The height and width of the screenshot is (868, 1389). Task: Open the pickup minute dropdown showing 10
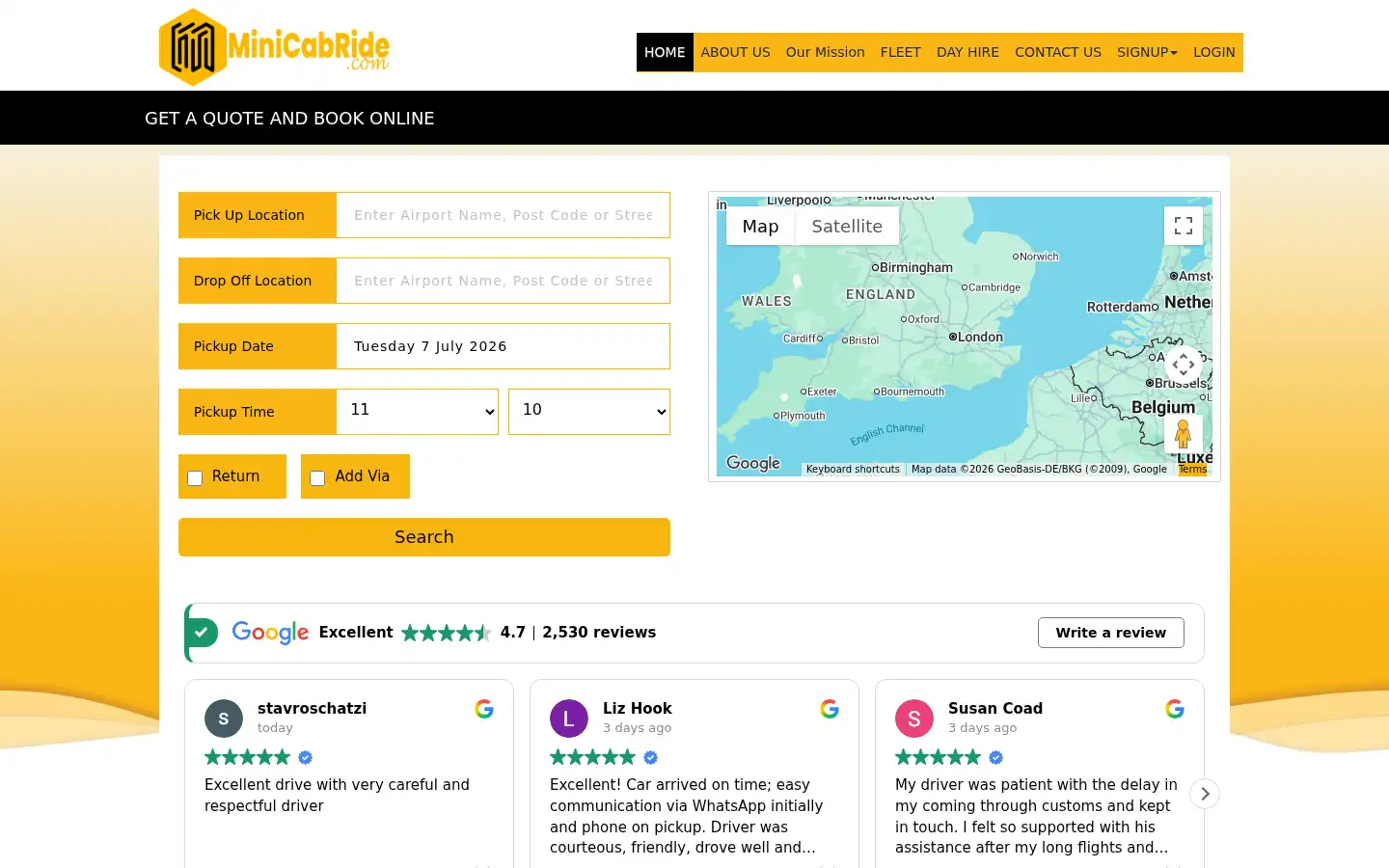click(x=589, y=412)
